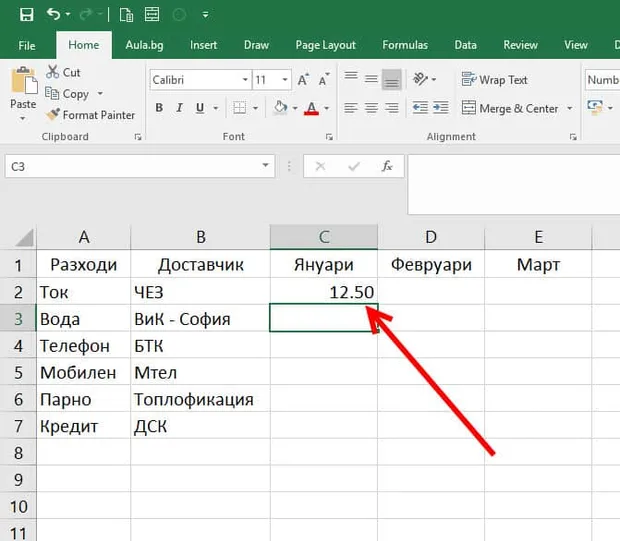Screen dimensions: 620x541
Task: Toggle Bottom Align
Action: pyautogui.click(x=391, y=79)
